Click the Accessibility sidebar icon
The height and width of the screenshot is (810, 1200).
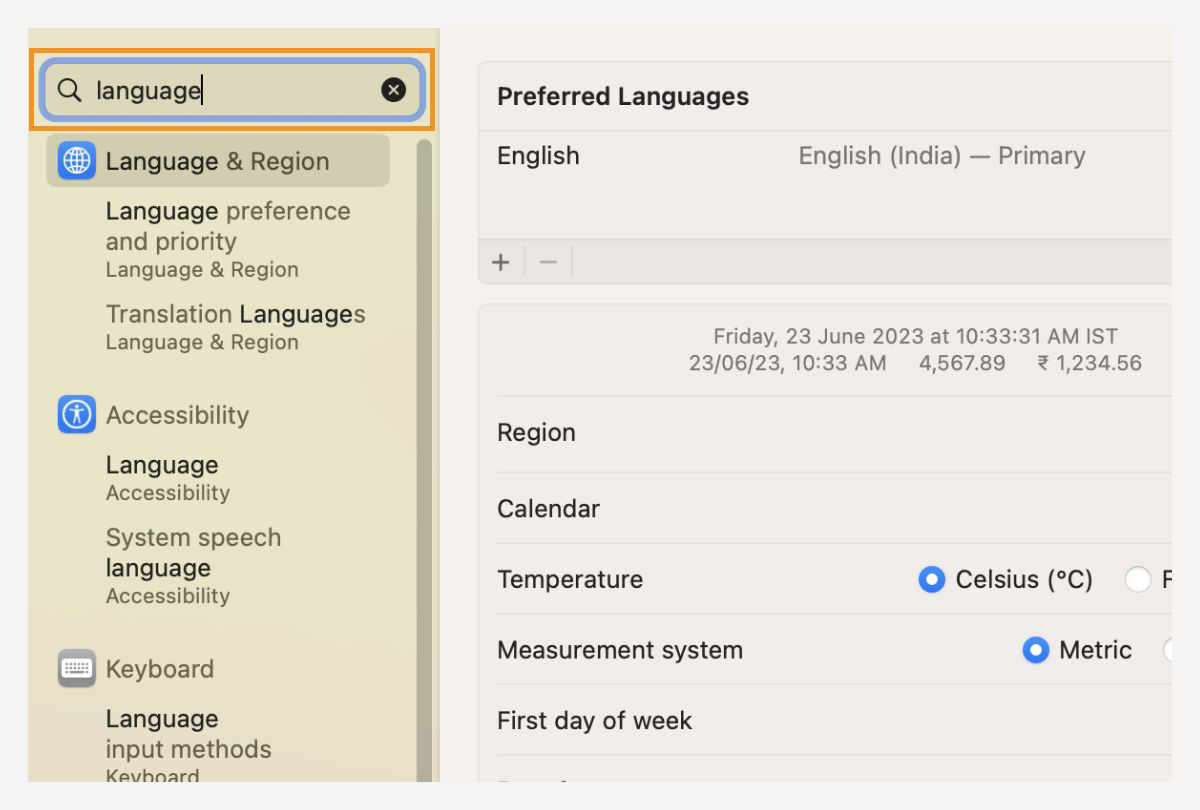(x=75, y=415)
